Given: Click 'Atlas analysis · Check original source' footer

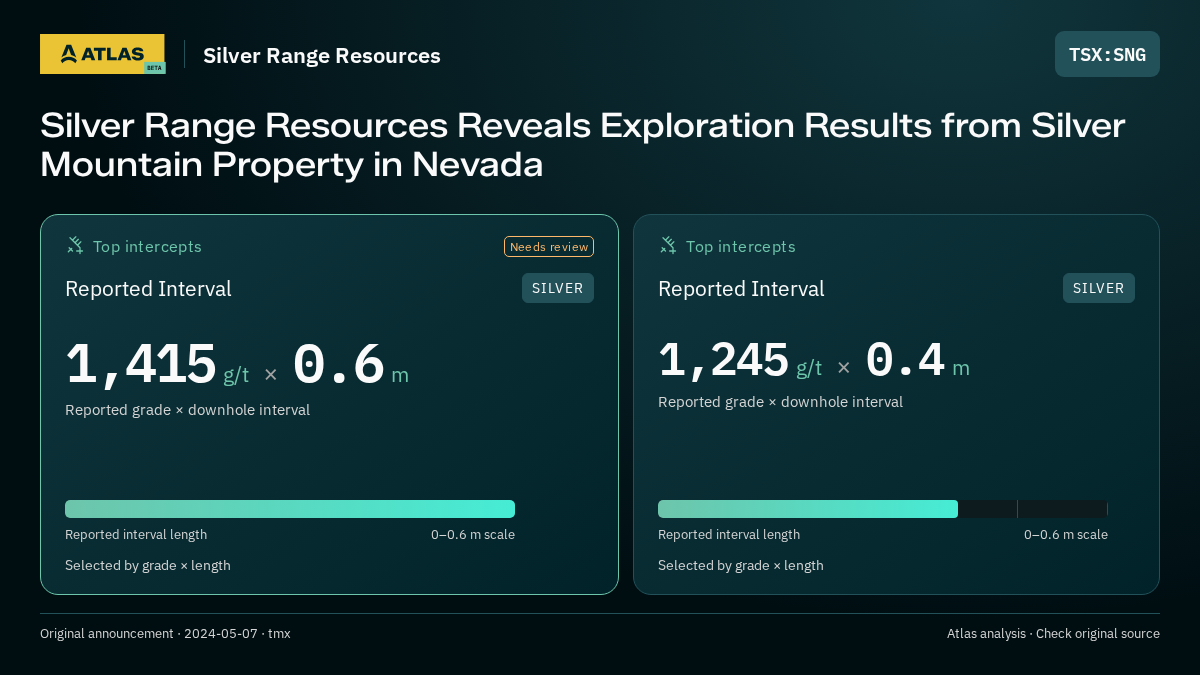Looking at the screenshot, I should [x=1053, y=634].
